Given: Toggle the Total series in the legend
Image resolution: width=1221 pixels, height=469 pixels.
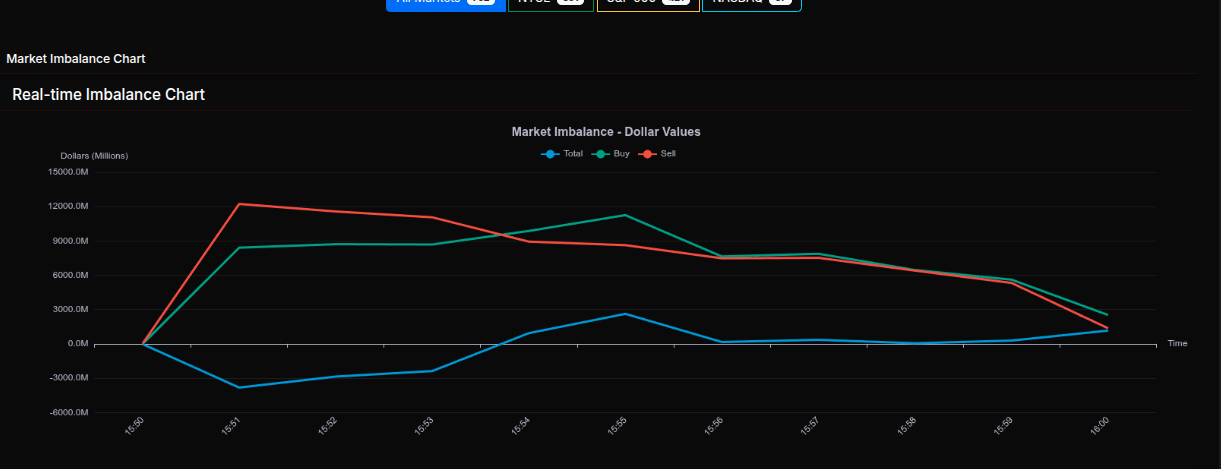Looking at the screenshot, I should click(x=562, y=154).
